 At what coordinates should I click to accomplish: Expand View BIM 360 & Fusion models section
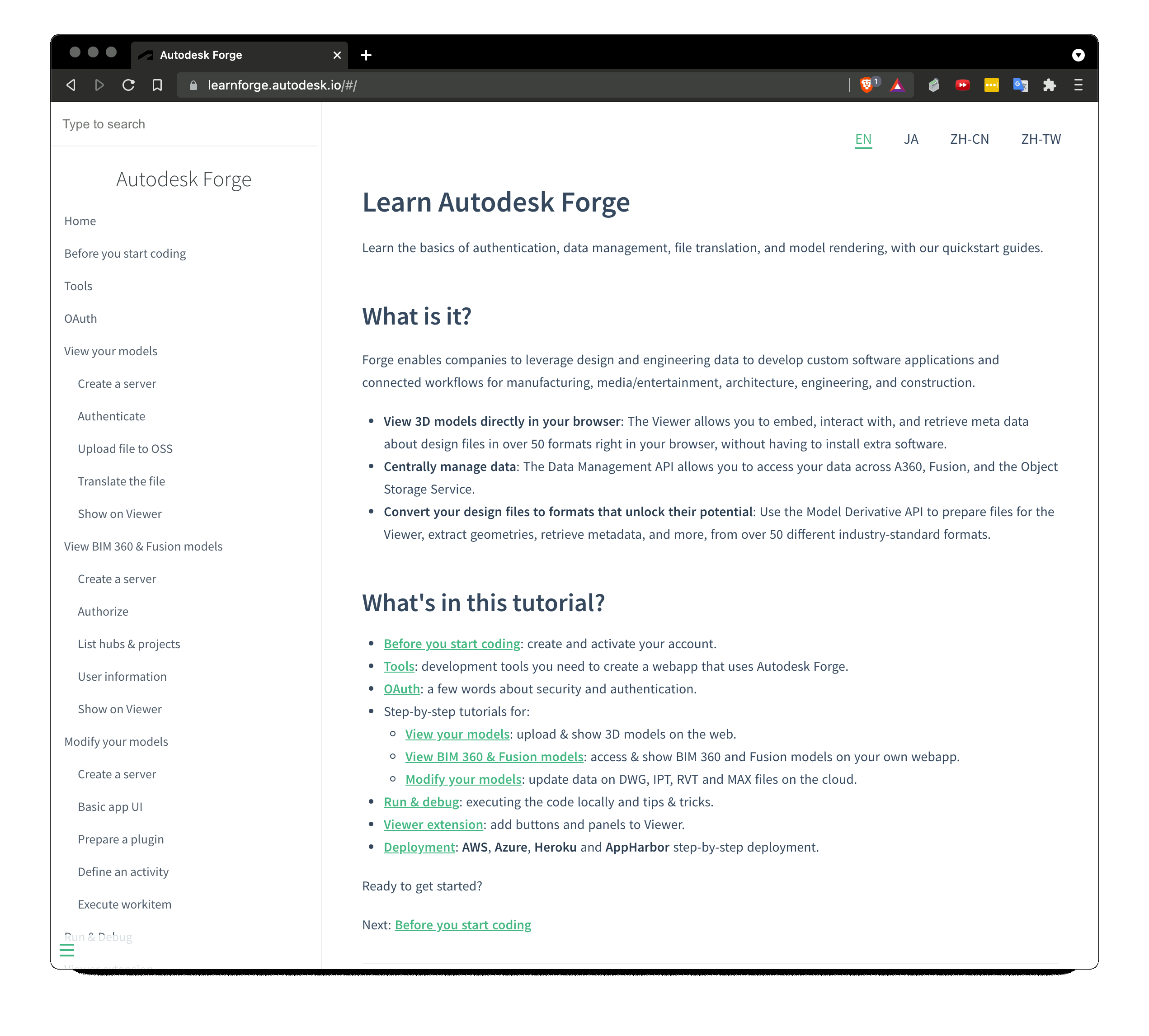tap(143, 546)
